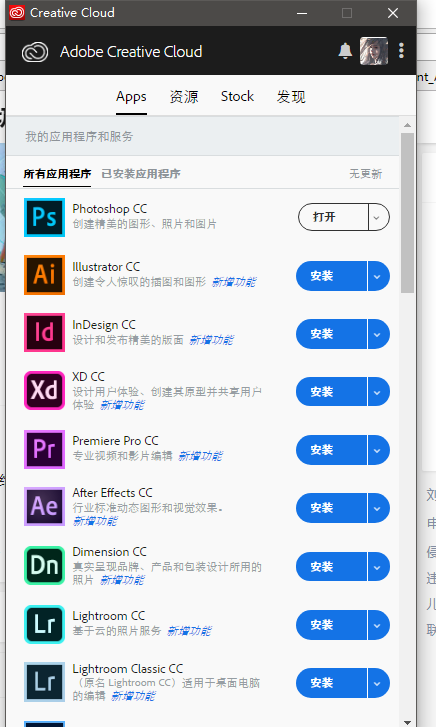Switch to the 资源 tab
The height and width of the screenshot is (727, 436).
184,96
